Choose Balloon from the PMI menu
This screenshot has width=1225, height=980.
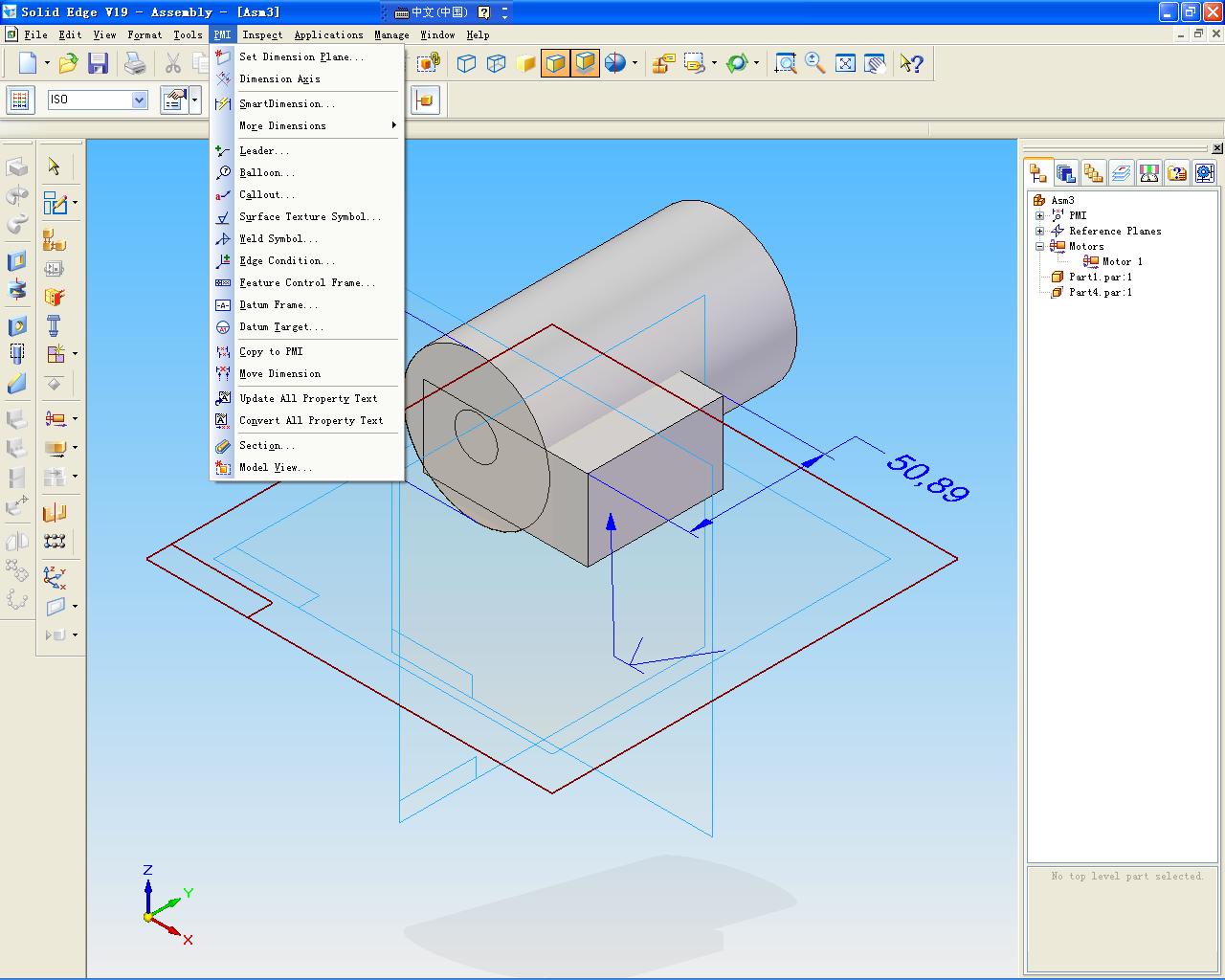(x=307, y=172)
